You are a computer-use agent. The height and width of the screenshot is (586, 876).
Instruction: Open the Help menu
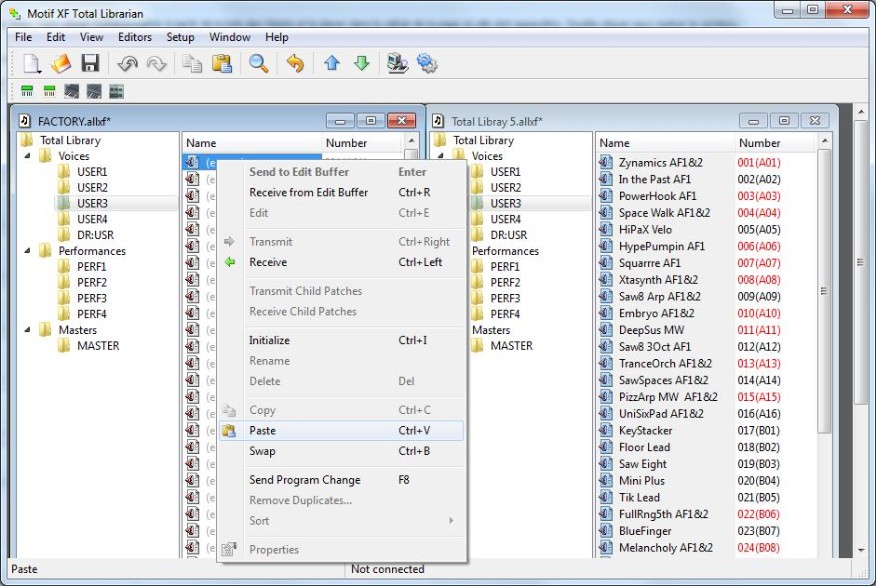pos(277,37)
